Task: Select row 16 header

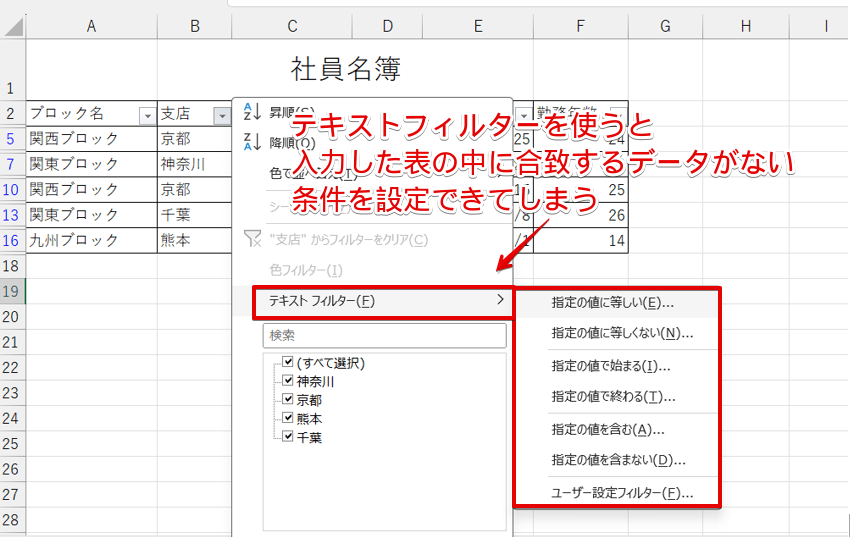Action: coord(11,240)
